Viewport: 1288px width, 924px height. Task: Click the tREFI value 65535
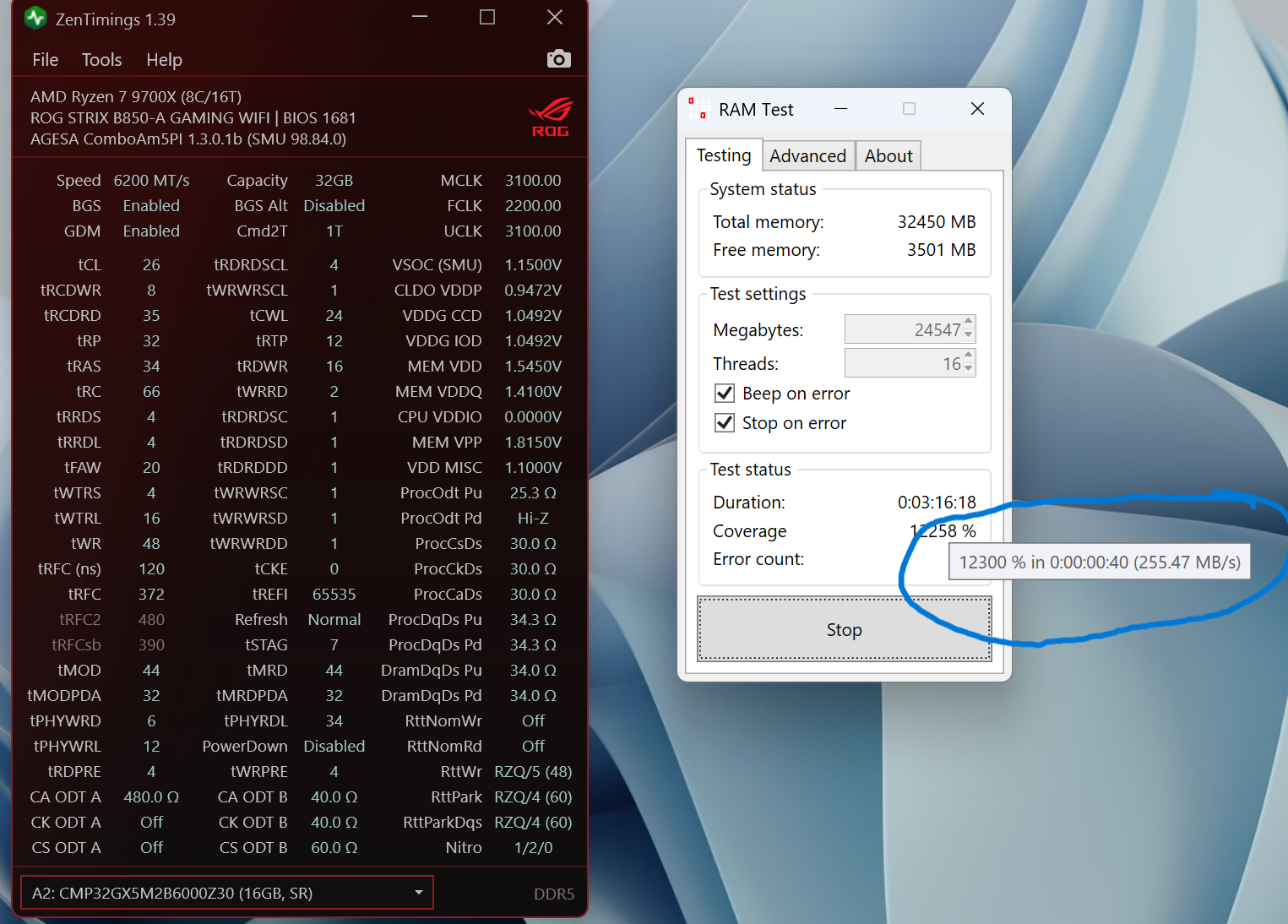point(334,595)
